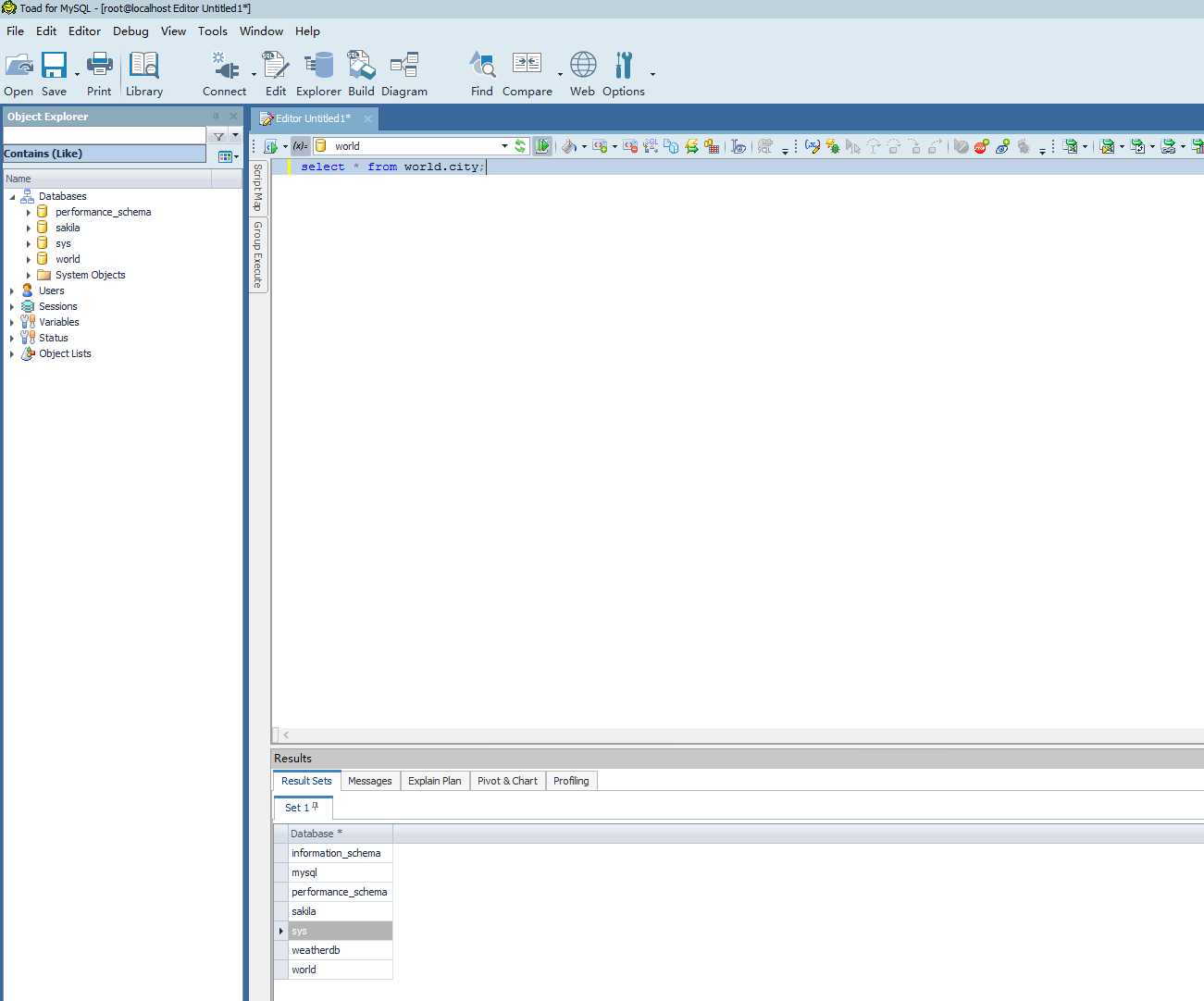1204x1001 pixels.
Task: Select the System Objects folder
Action: [90, 275]
